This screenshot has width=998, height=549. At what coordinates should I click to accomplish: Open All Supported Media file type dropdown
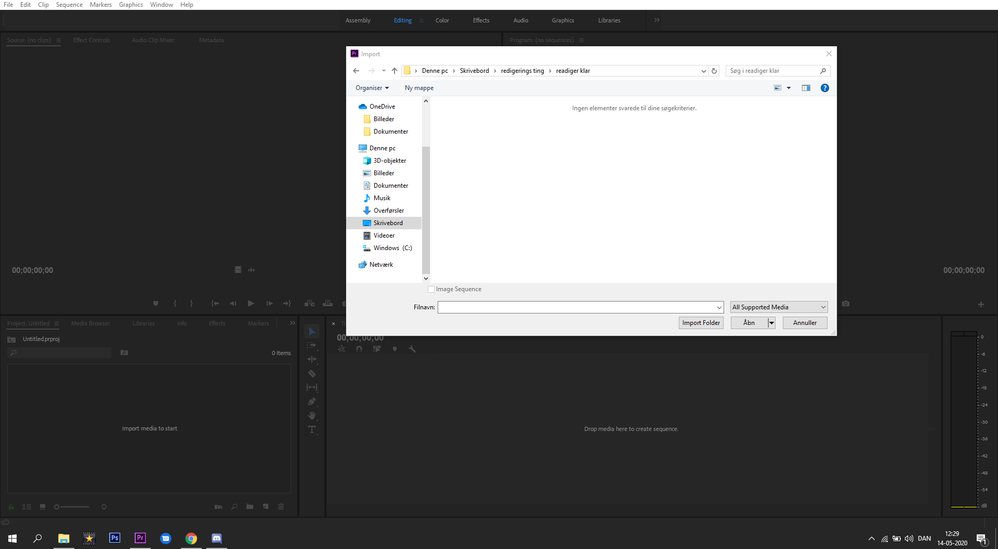(778, 307)
